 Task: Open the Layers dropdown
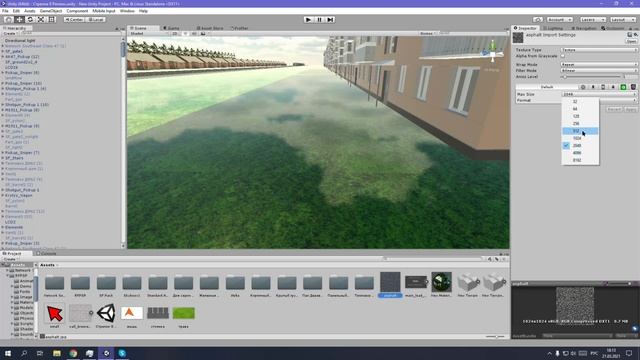tap(592, 20)
